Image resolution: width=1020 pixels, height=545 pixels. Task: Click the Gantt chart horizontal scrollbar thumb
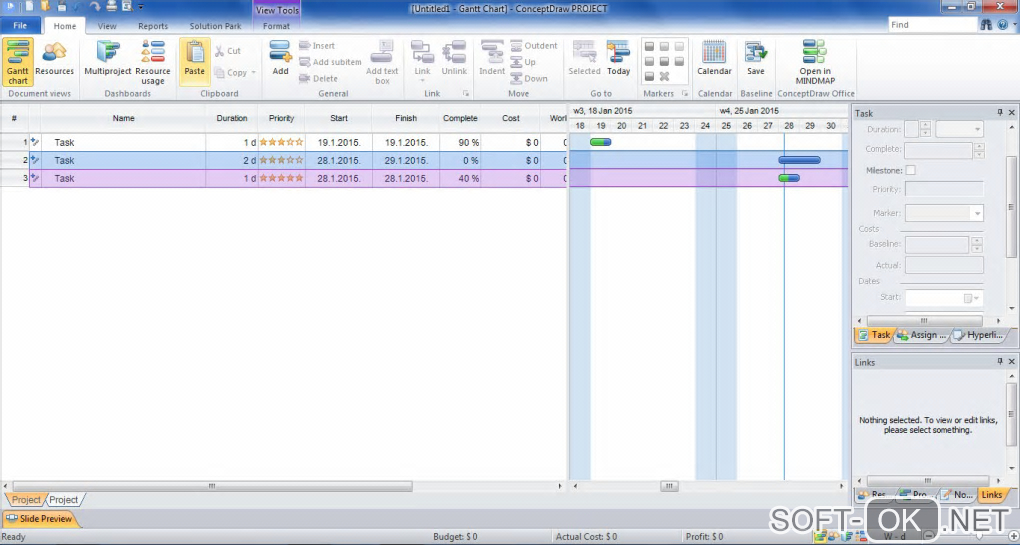669,486
